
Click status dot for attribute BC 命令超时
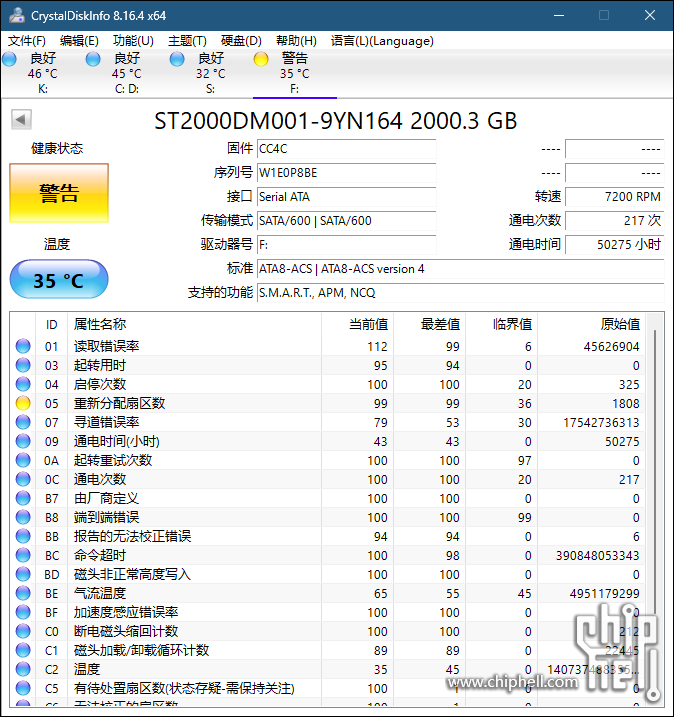(23, 555)
